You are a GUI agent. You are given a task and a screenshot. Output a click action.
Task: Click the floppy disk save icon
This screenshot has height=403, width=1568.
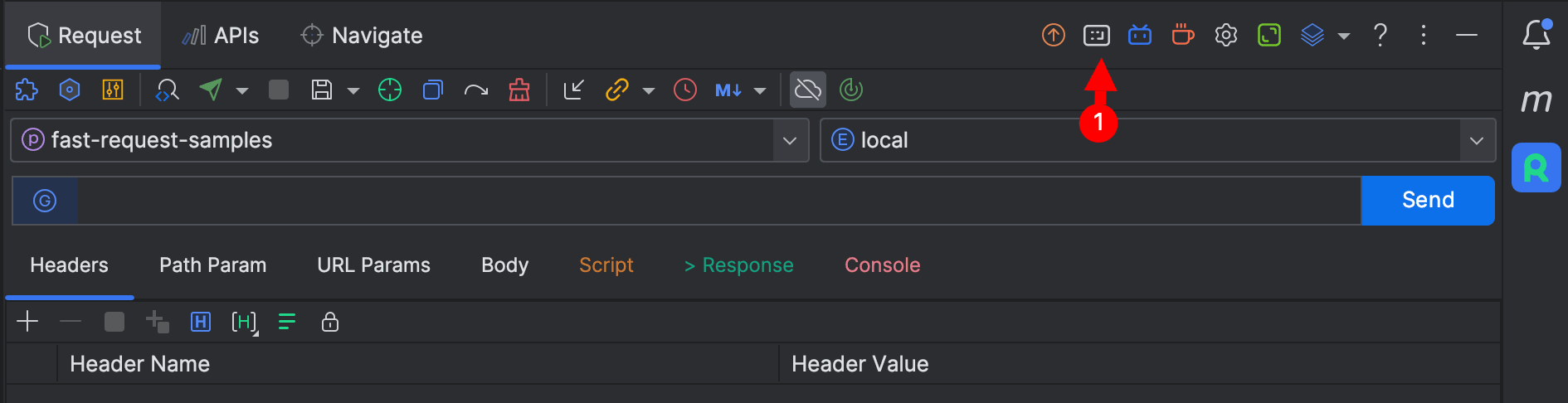[x=322, y=90]
